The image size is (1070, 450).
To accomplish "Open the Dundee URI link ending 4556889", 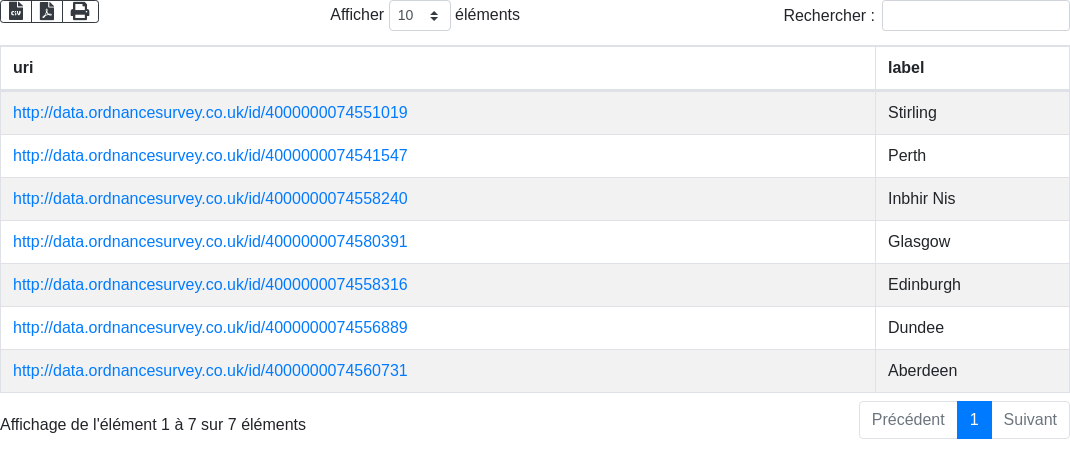I will point(210,328).
